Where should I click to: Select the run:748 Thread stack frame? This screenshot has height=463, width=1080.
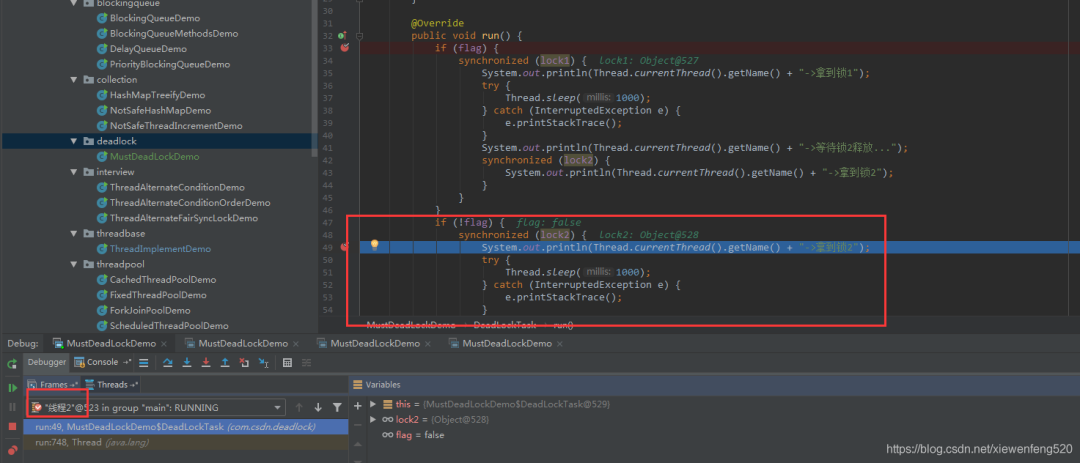(186, 442)
